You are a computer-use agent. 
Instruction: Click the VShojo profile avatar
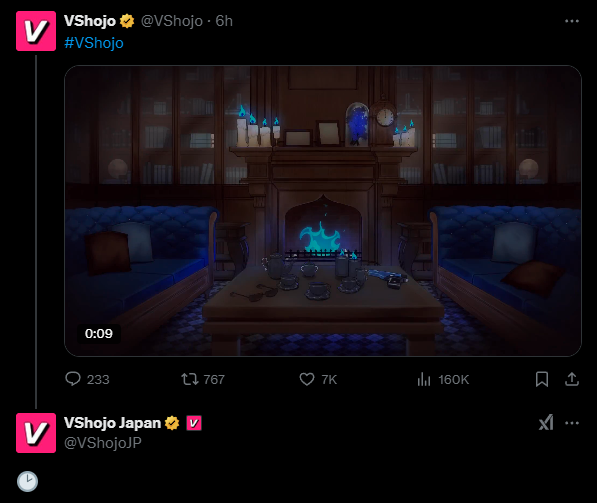tap(36, 31)
